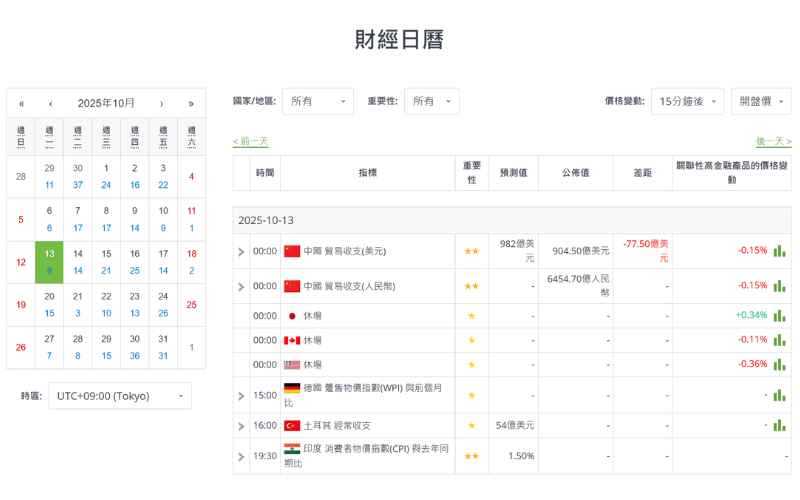Expand the China trade balance (USD) row
This screenshot has height=500, width=800.
coord(241,252)
